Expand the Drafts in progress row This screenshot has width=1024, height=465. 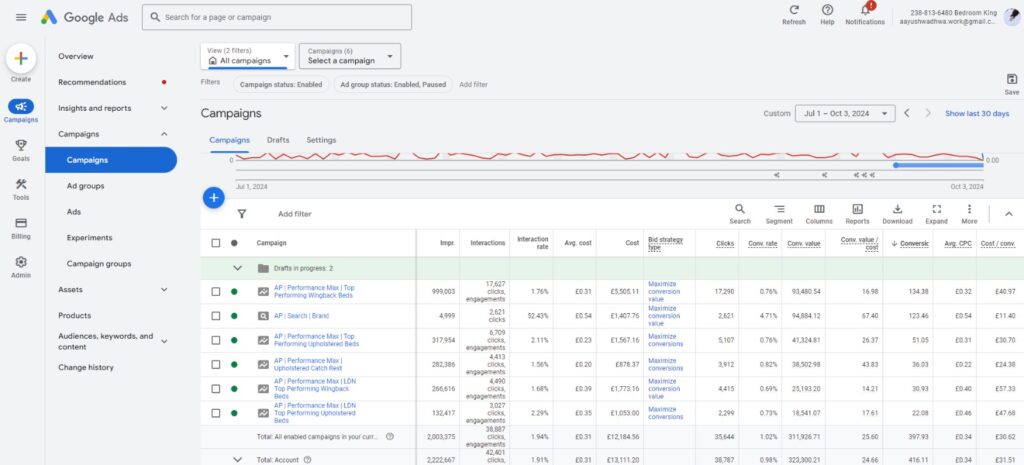[x=238, y=268]
